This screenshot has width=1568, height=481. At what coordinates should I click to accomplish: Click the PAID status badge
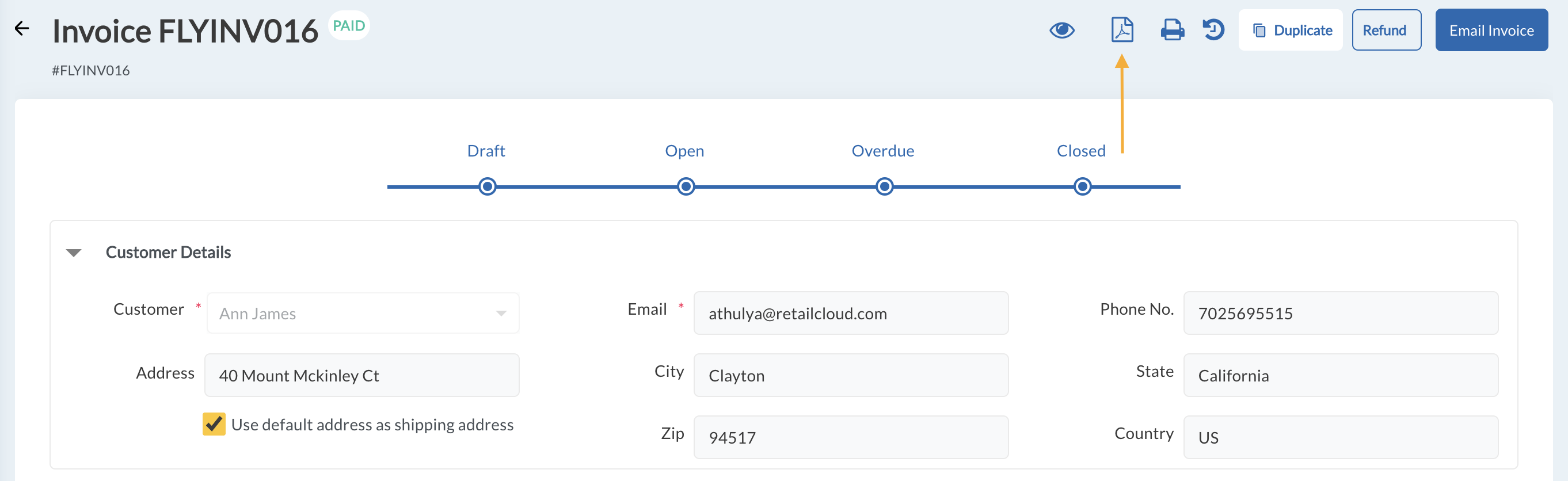pos(349,25)
